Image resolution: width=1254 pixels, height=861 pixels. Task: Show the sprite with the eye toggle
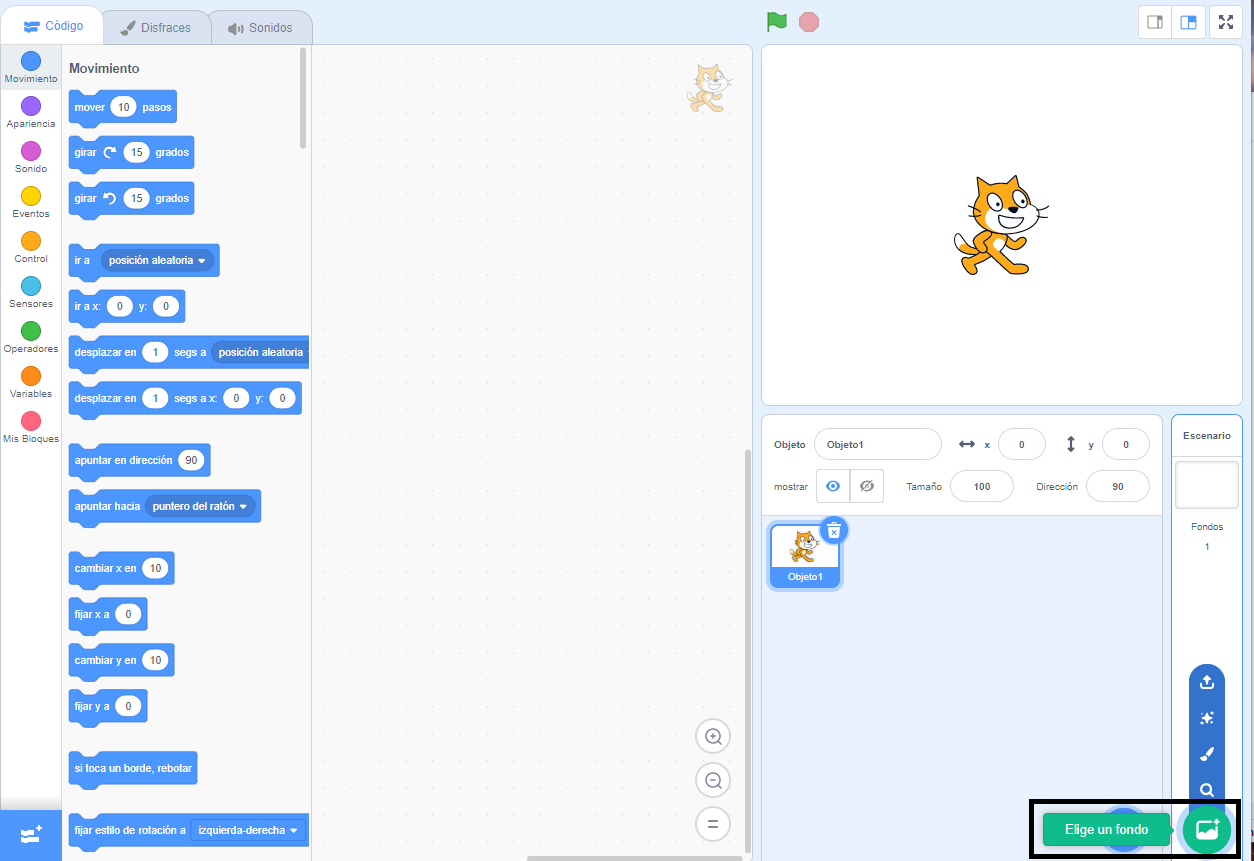(832, 486)
